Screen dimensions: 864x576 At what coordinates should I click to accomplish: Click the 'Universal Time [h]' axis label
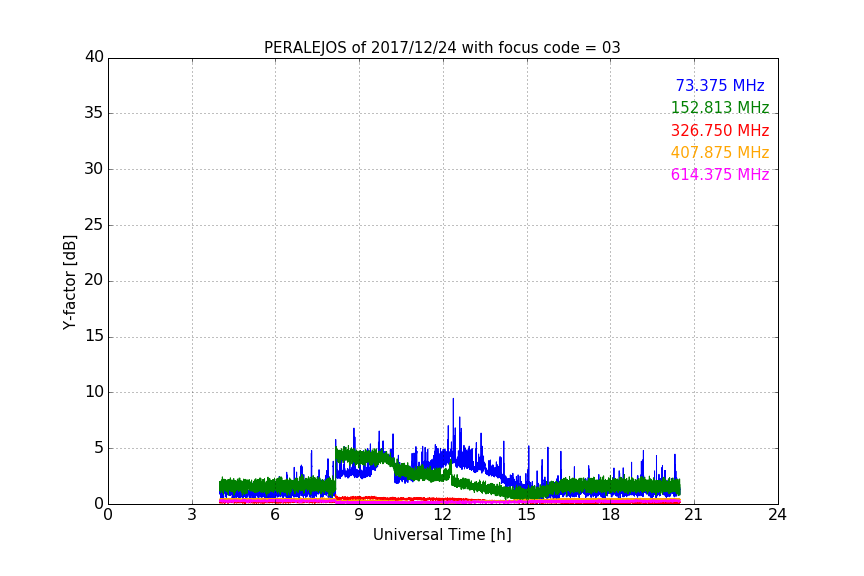tap(442, 535)
